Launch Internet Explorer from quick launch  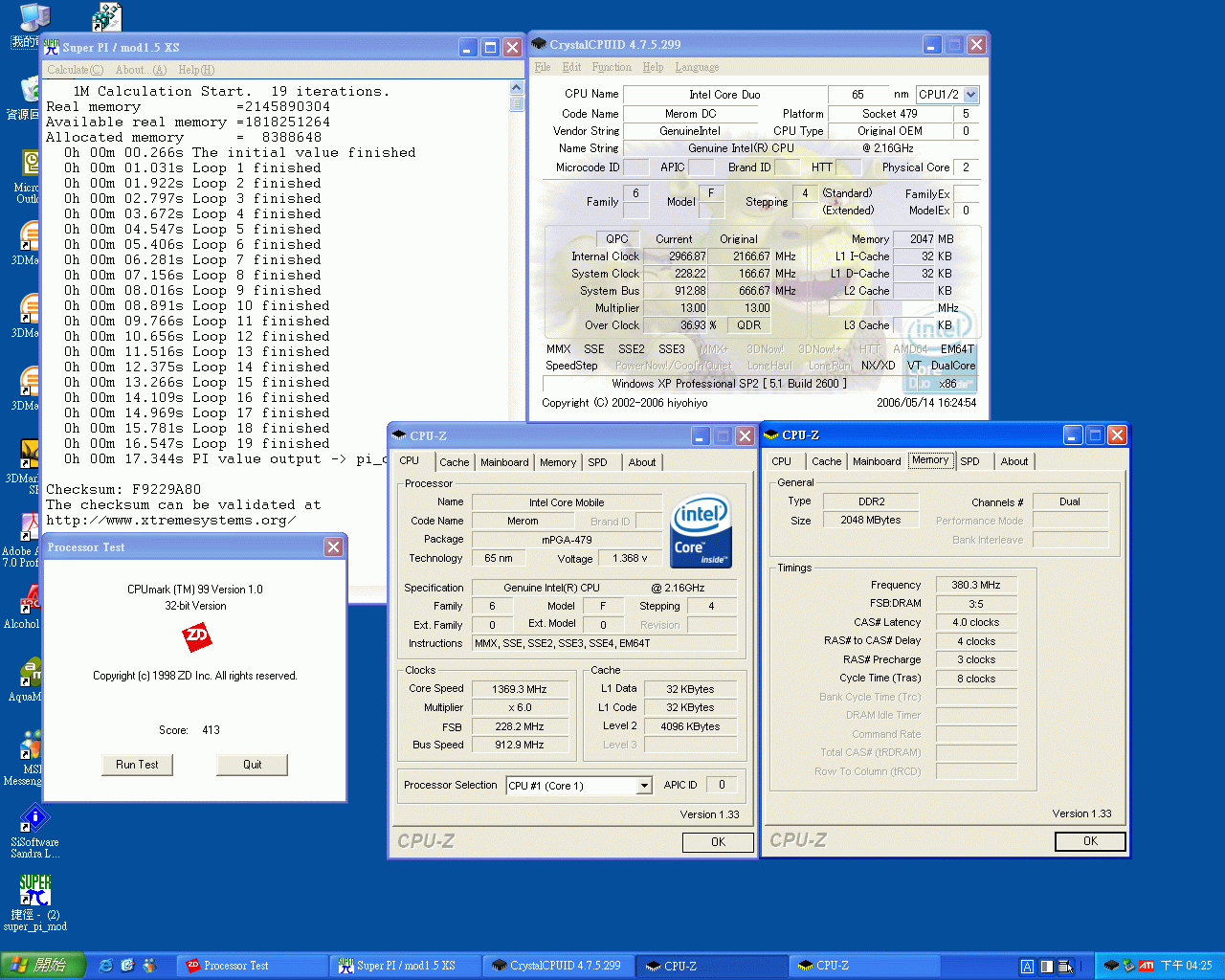(x=105, y=966)
